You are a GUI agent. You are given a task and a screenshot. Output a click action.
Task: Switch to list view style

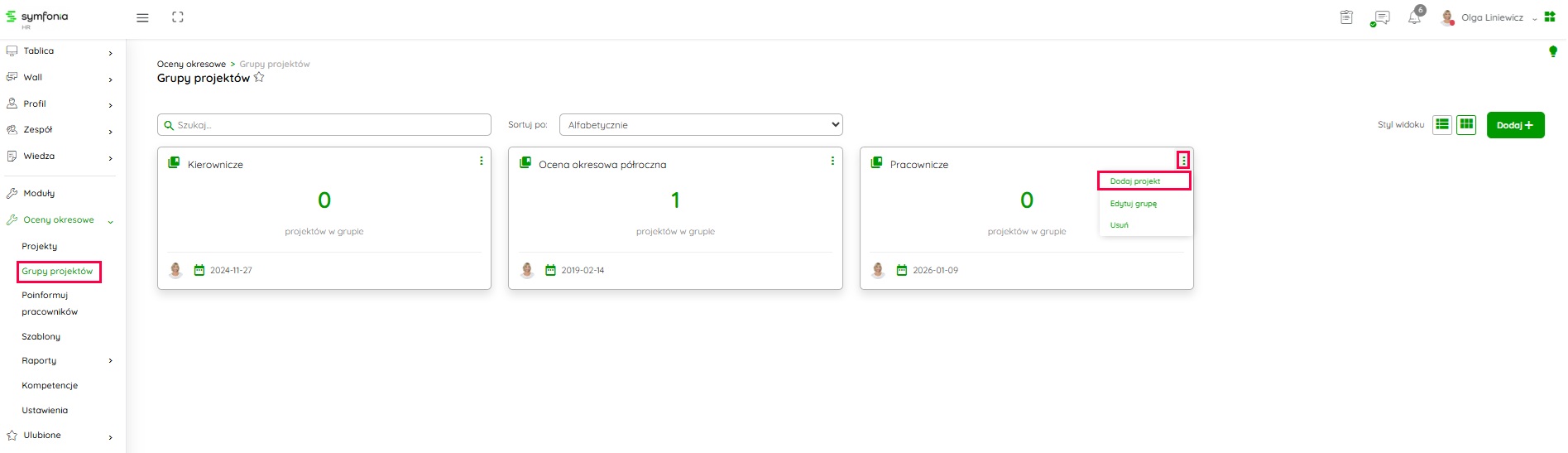coord(1442,124)
